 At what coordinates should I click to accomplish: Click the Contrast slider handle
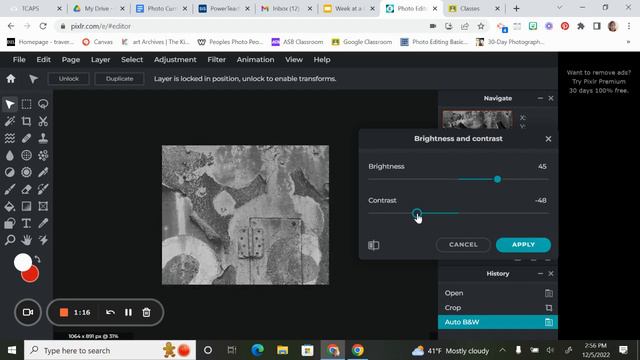(417, 213)
